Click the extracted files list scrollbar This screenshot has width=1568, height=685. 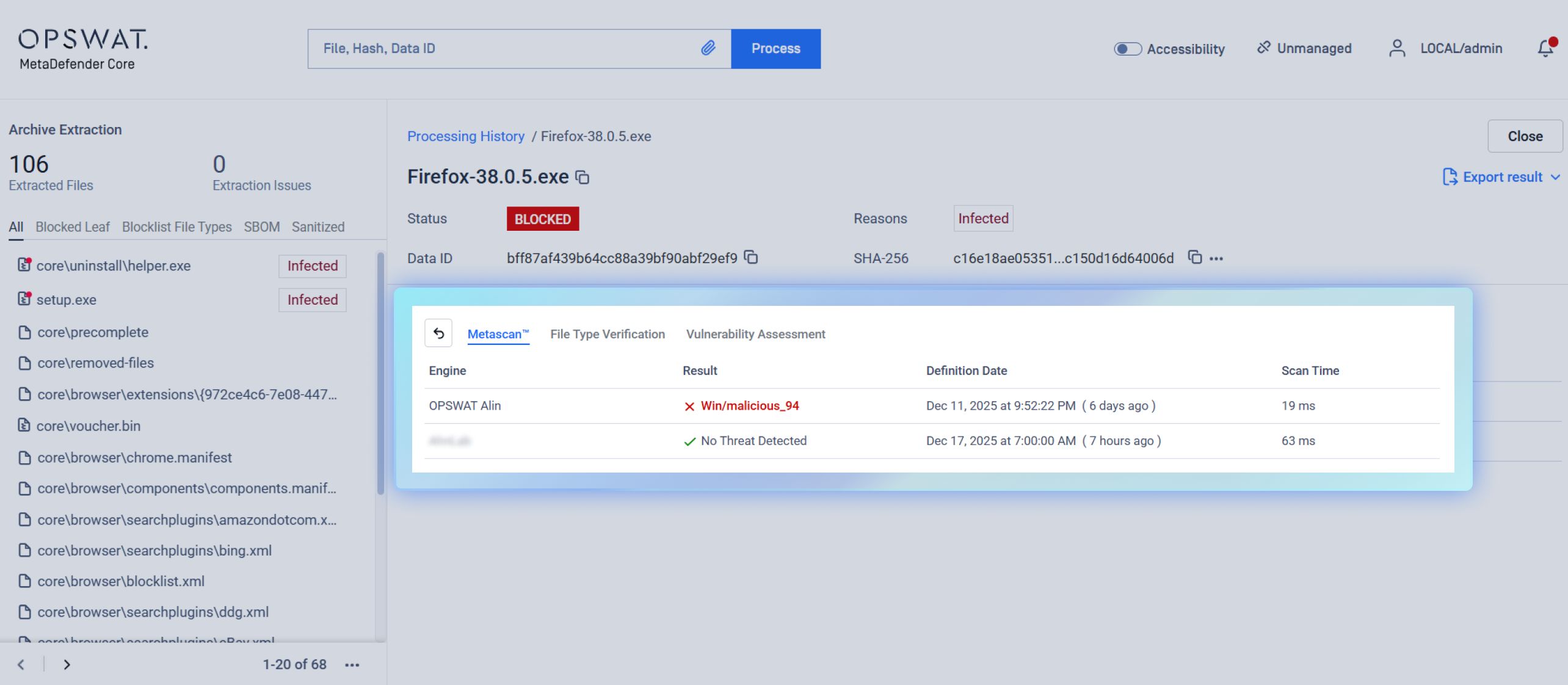pyautogui.click(x=380, y=372)
